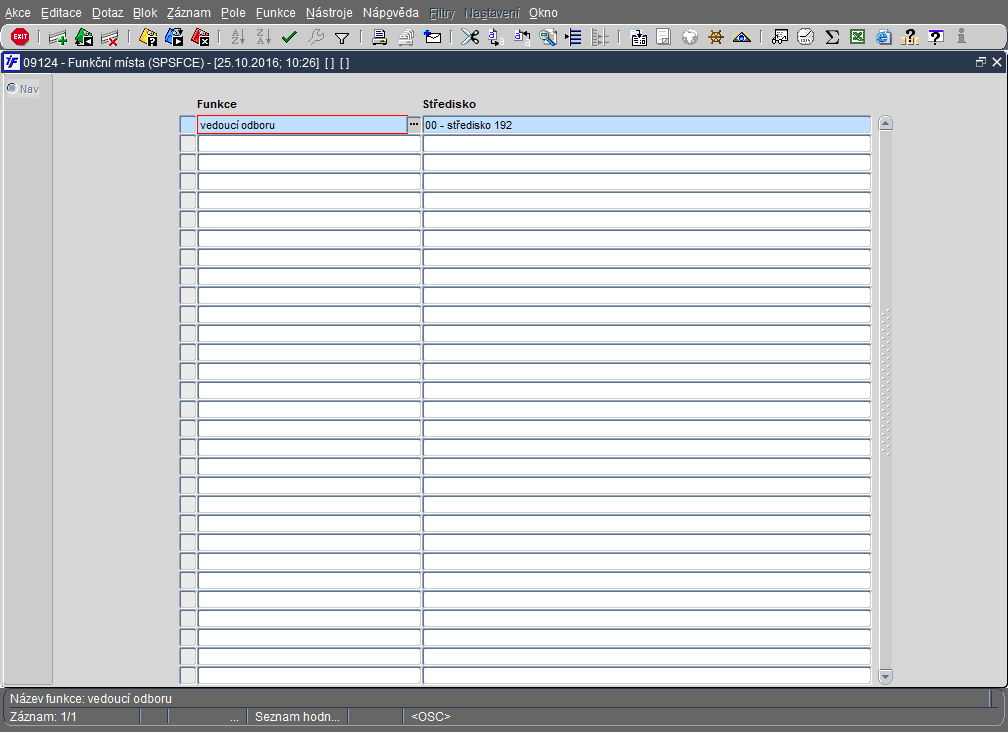Click the funnel filter icon
1008x732 pixels.
pos(342,38)
